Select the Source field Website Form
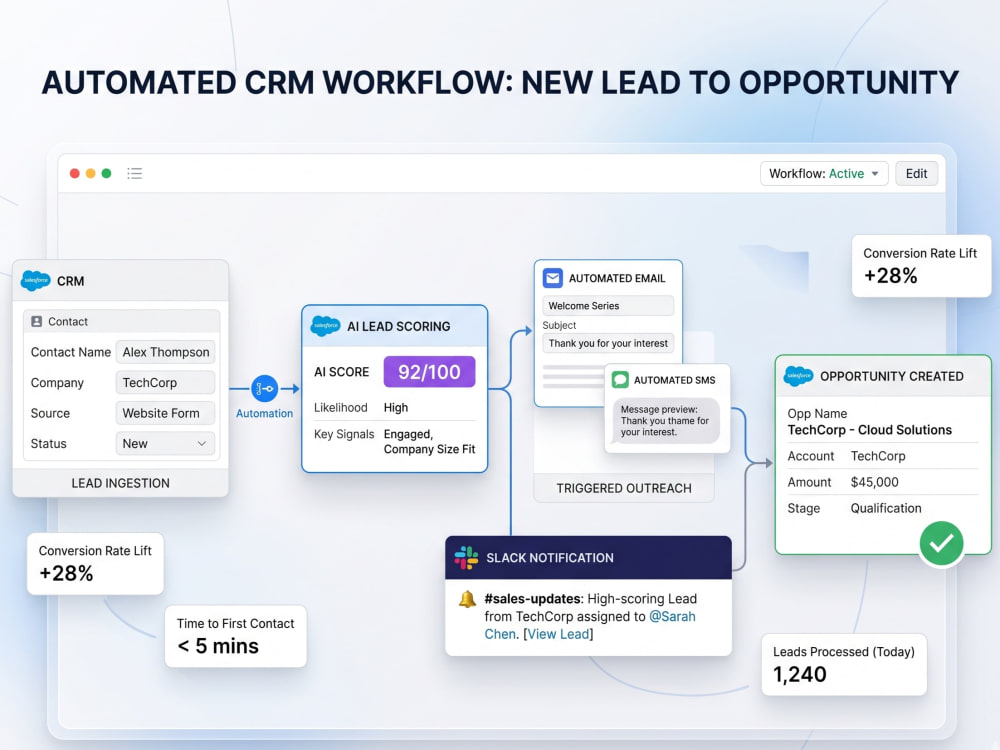Image resolution: width=1000 pixels, height=750 pixels. coord(165,413)
